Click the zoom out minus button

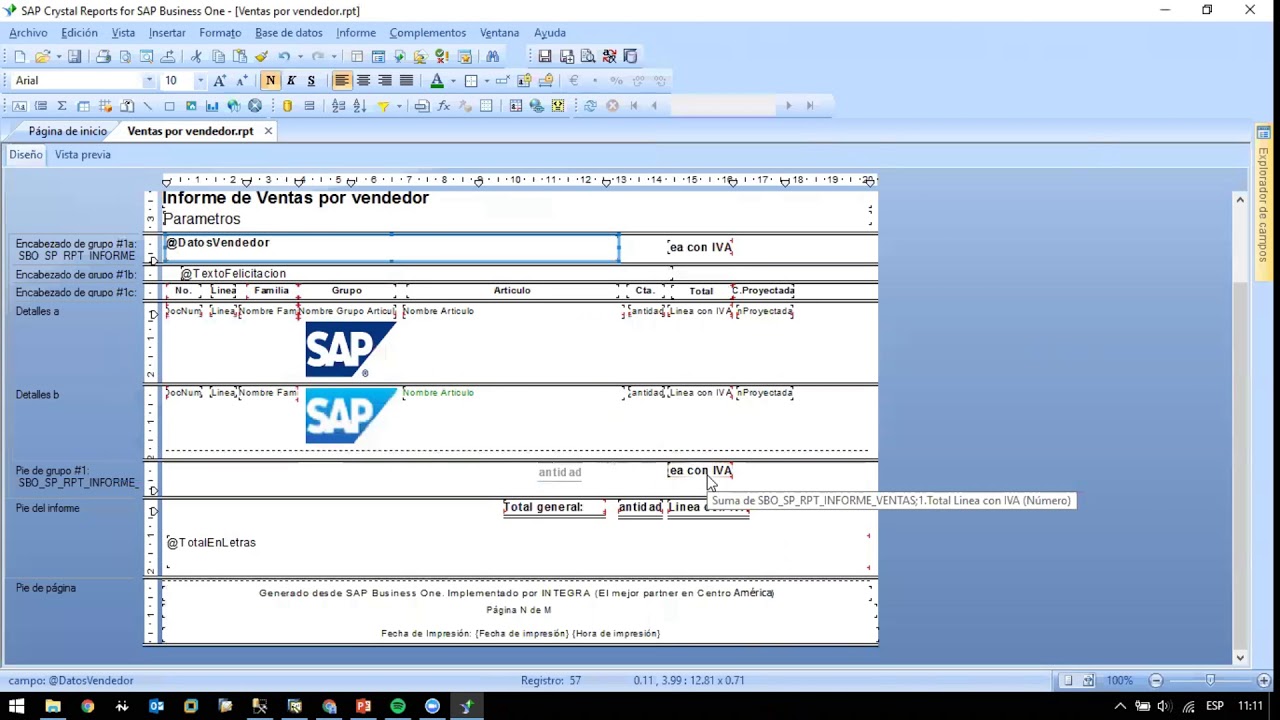[1155, 680]
